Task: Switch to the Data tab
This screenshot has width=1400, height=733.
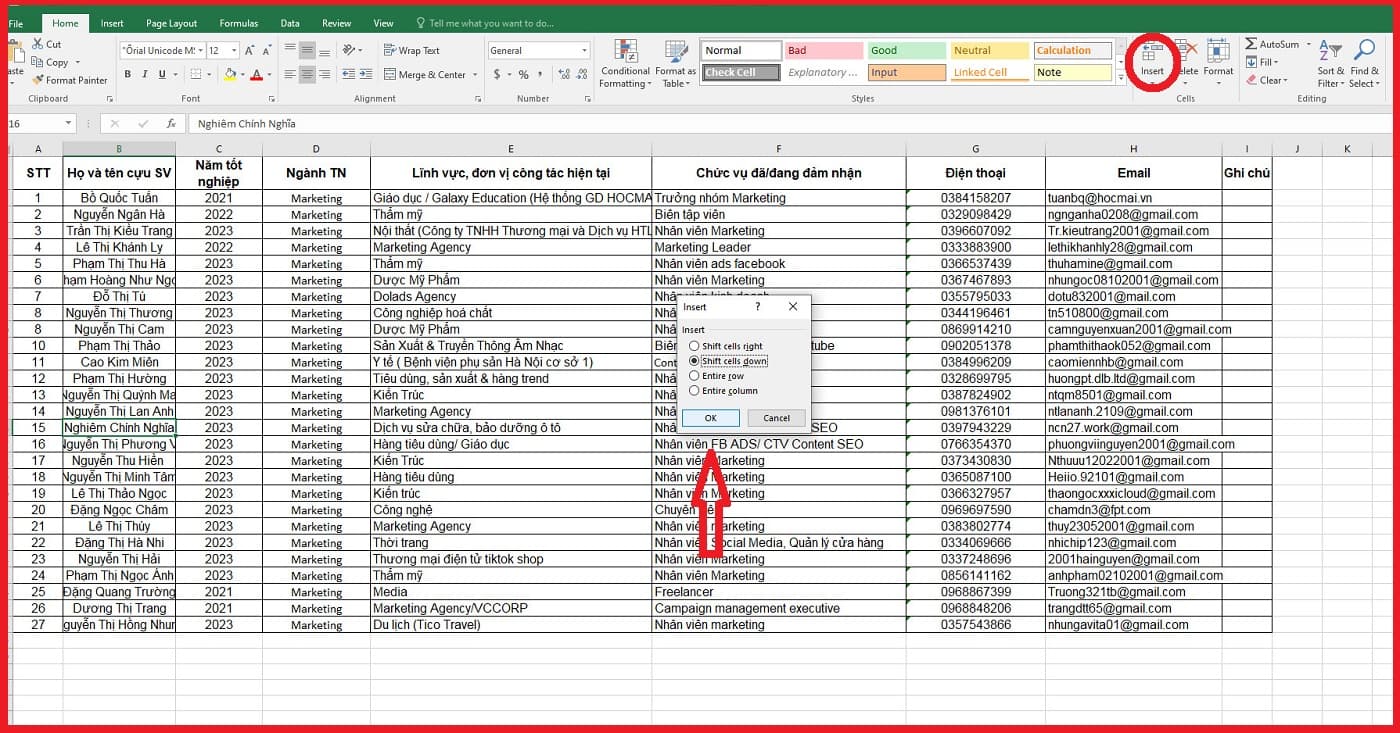Action: [290, 23]
